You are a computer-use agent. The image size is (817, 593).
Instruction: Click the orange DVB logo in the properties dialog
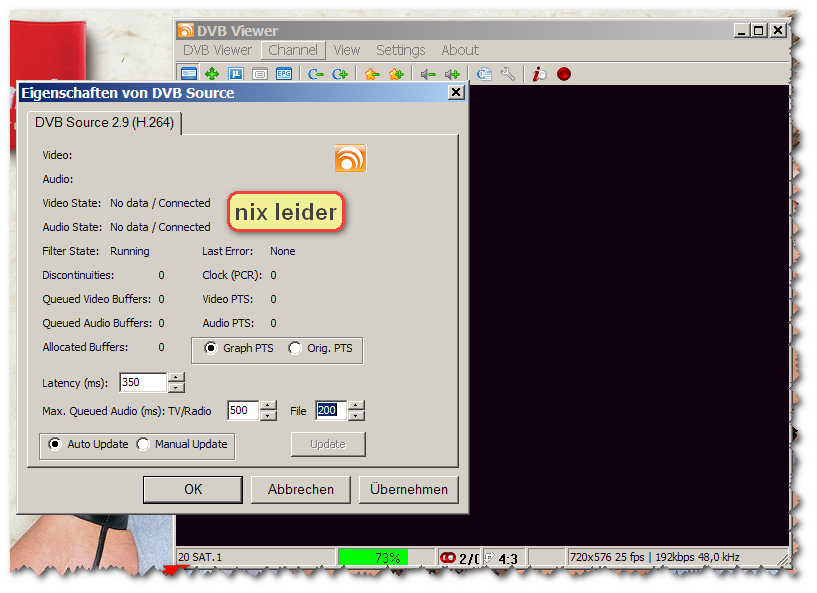point(351,158)
